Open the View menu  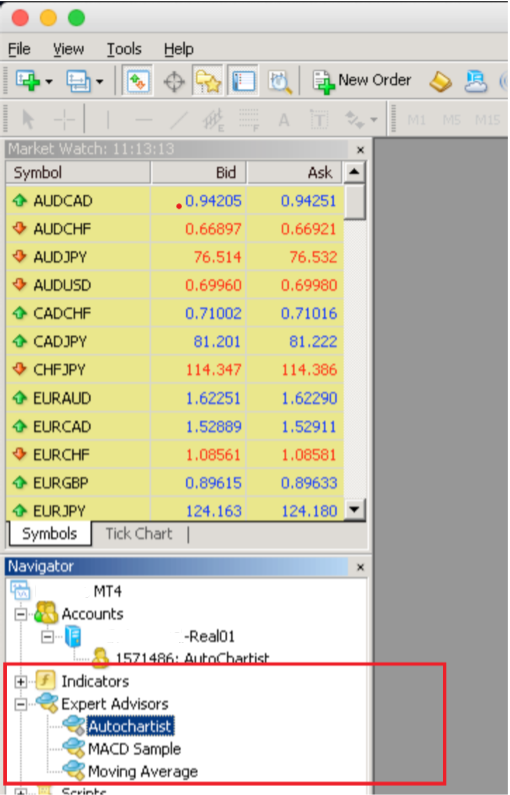68,49
